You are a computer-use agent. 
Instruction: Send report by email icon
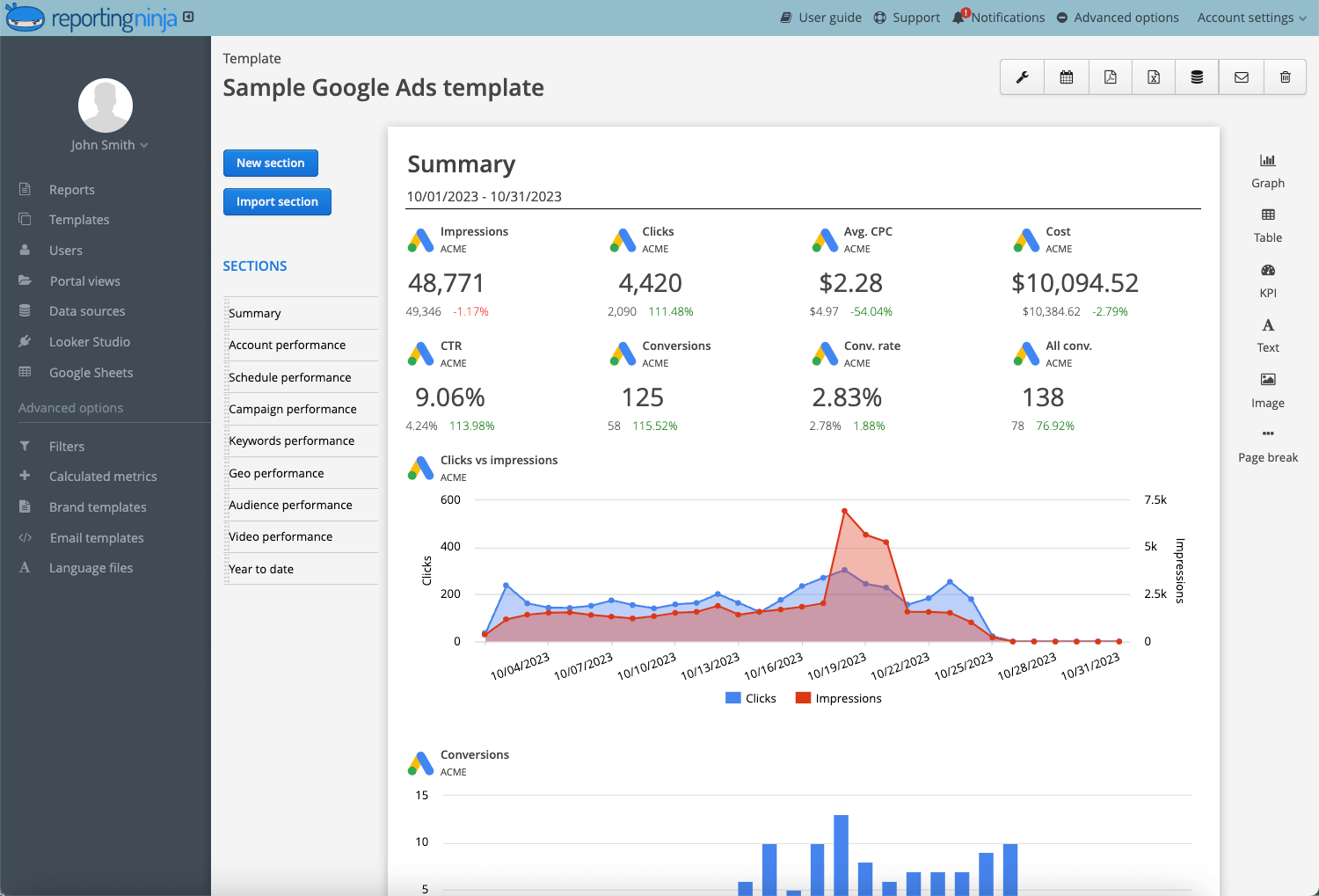(1241, 76)
